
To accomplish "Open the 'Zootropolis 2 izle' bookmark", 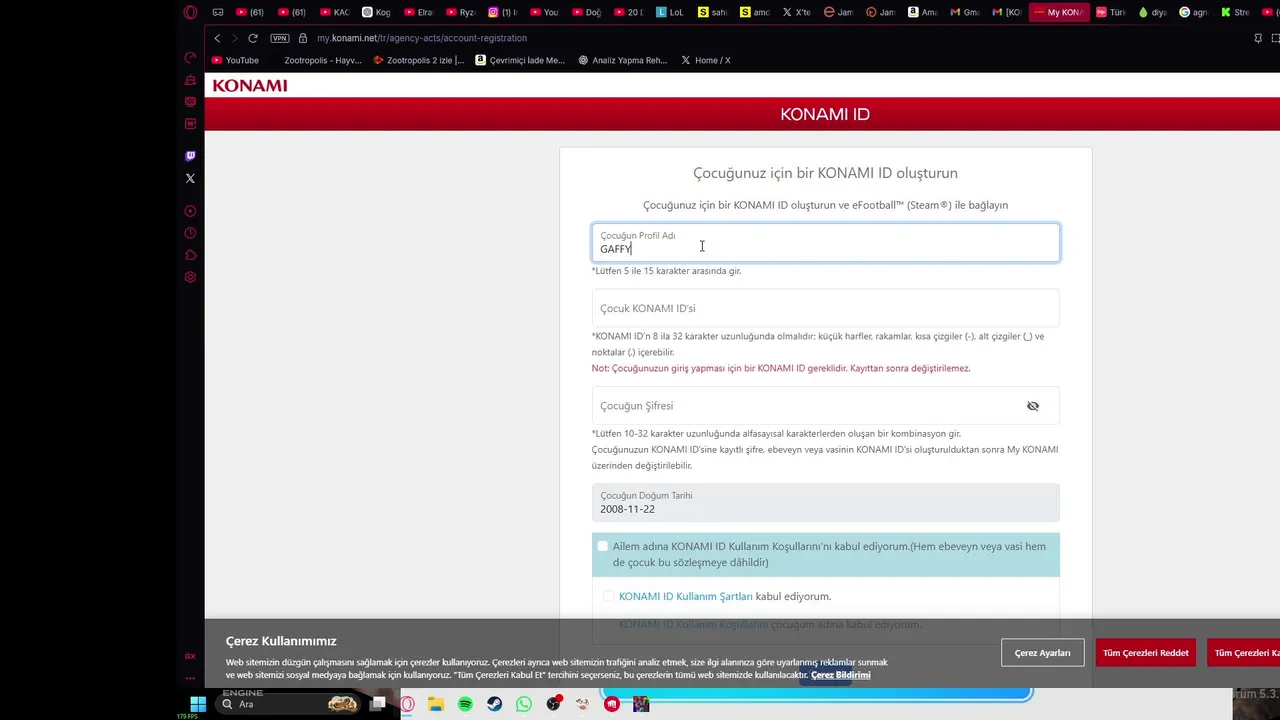I will 419,60.
